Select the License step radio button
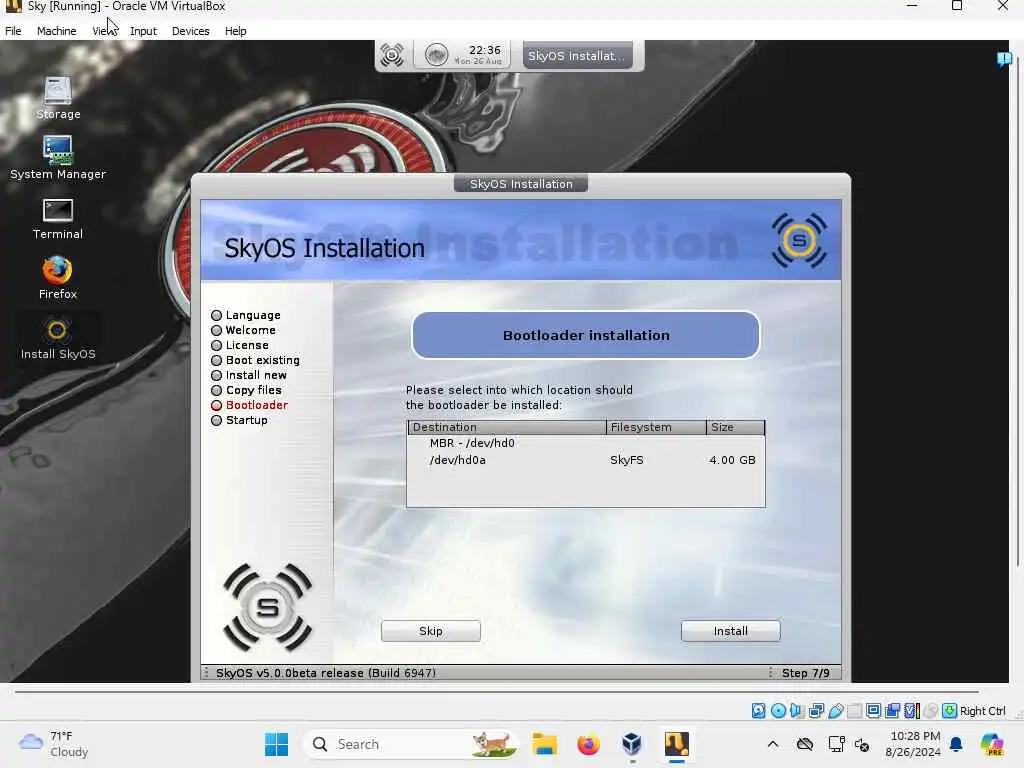 click(x=217, y=345)
